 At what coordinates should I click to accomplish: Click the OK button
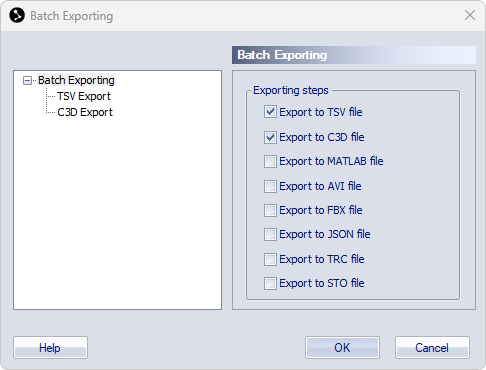coord(342,348)
